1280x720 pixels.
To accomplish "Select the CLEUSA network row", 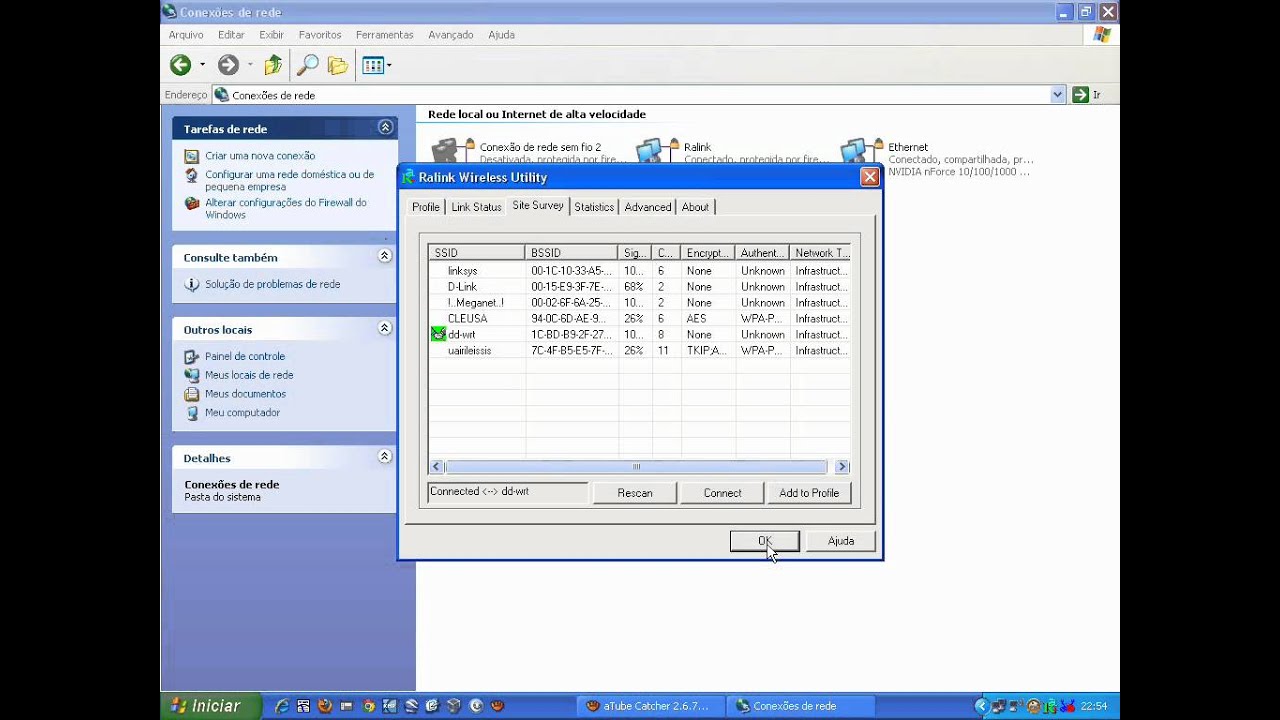I will [x=640, y=319].
